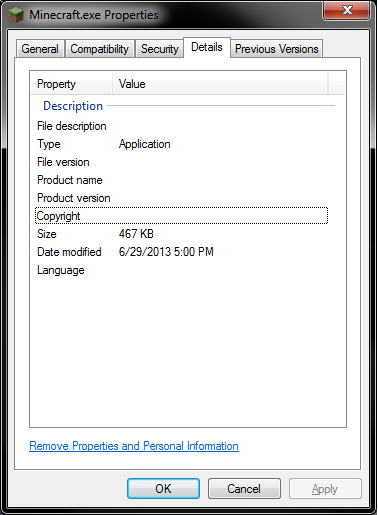Click the Application value
Screen dimensions: 378x515
click(145, 144)
